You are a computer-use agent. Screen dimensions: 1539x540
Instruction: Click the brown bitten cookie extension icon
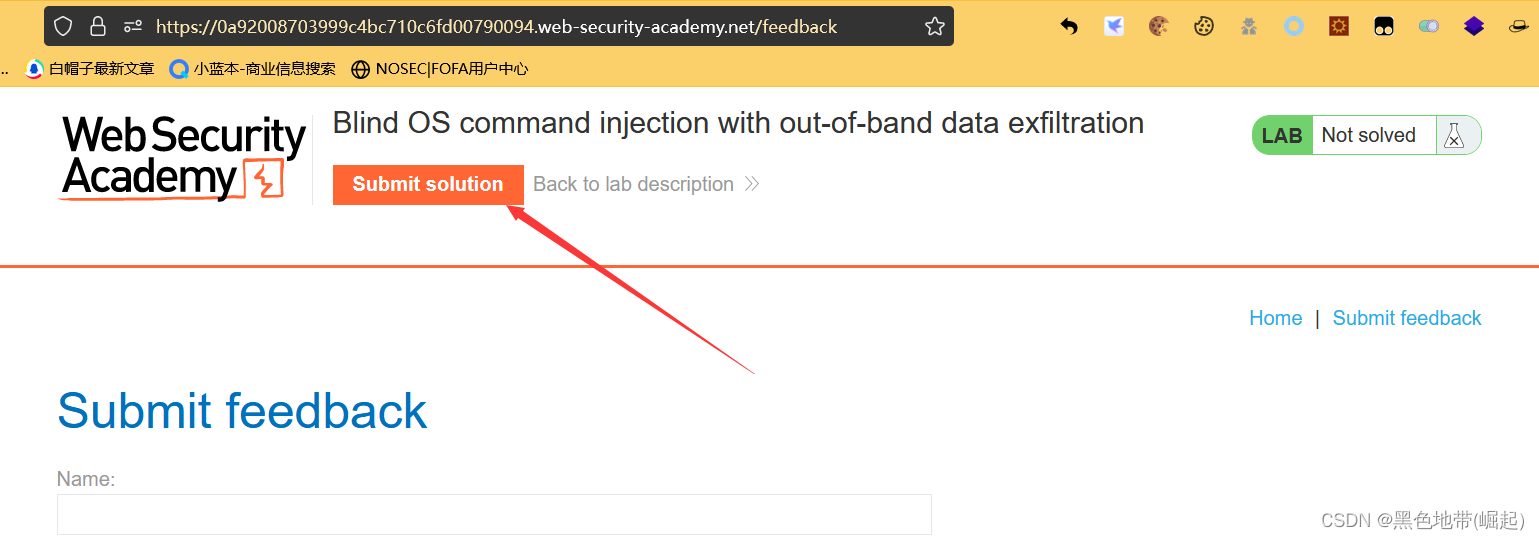[1159, 27]
